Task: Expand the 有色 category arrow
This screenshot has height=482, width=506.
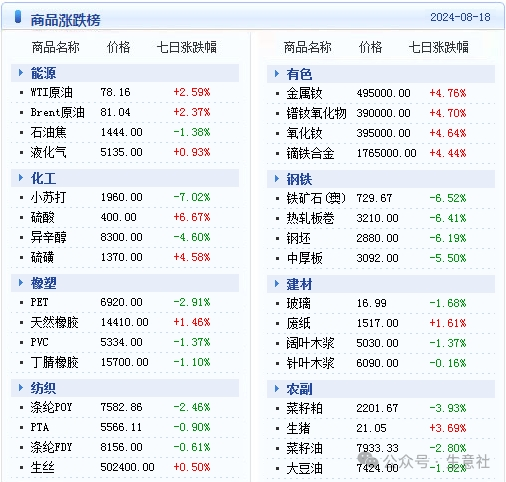Action: 277,74
